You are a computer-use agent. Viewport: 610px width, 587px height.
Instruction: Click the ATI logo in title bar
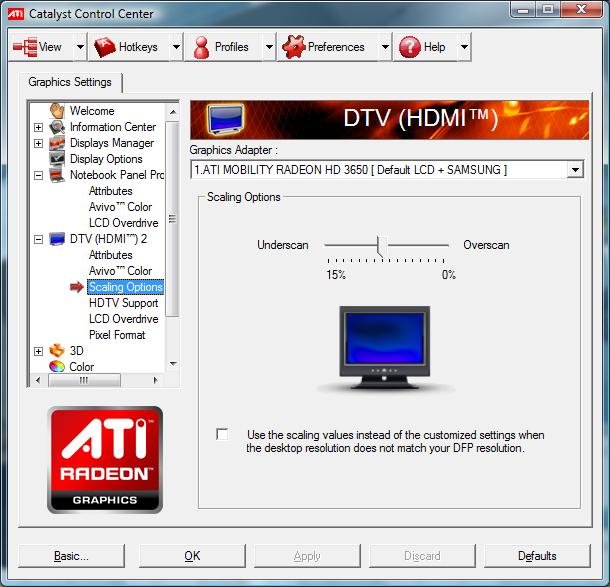pos(16,14)
